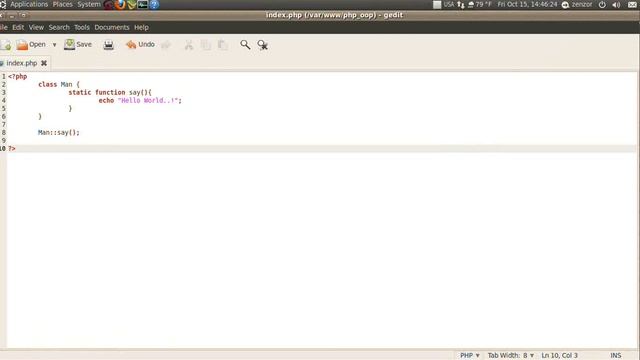
Task: Open the System panel menu
Action: click(x=89, y=4)
